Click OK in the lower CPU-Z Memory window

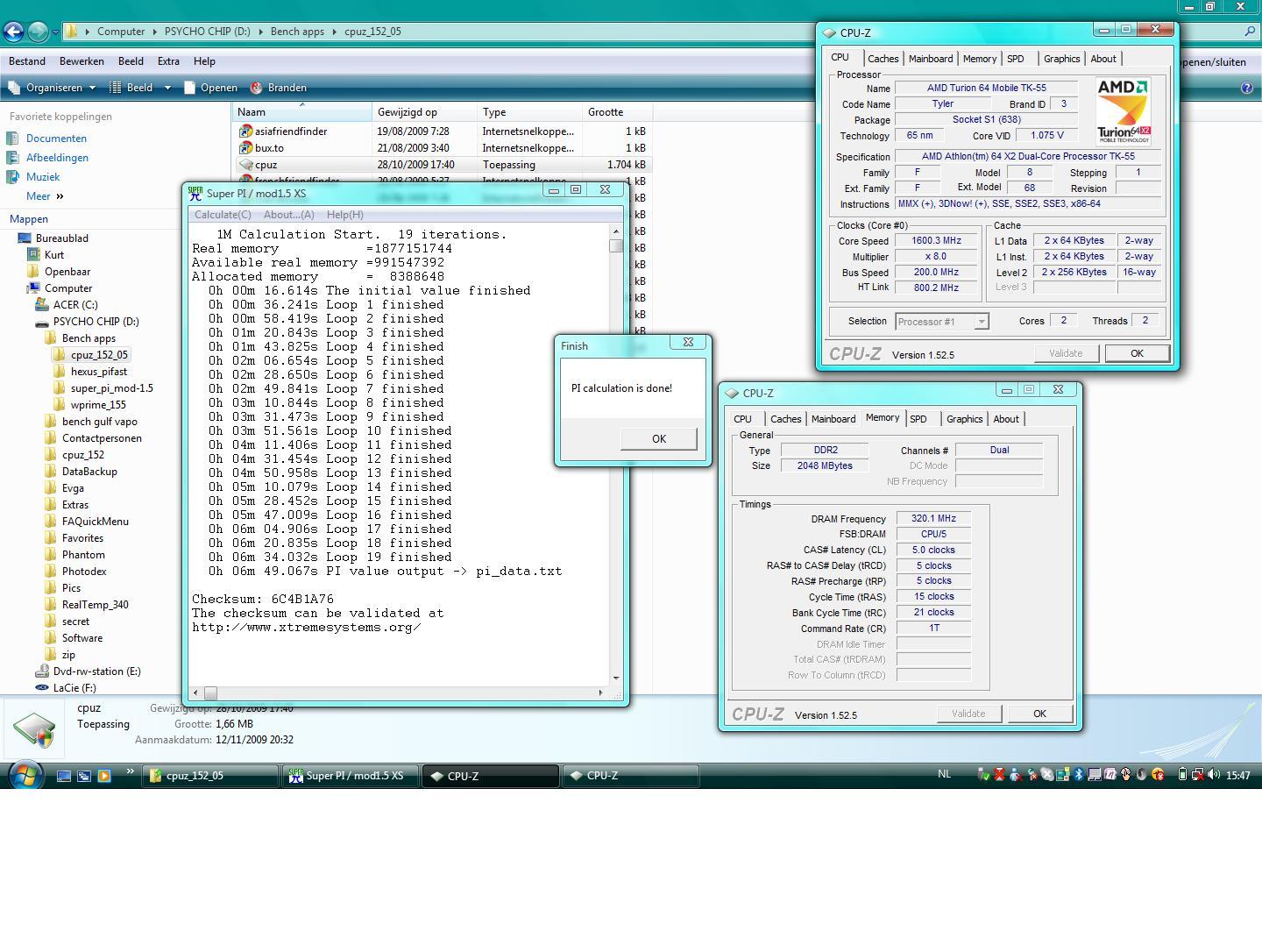tap(1039, 714)
